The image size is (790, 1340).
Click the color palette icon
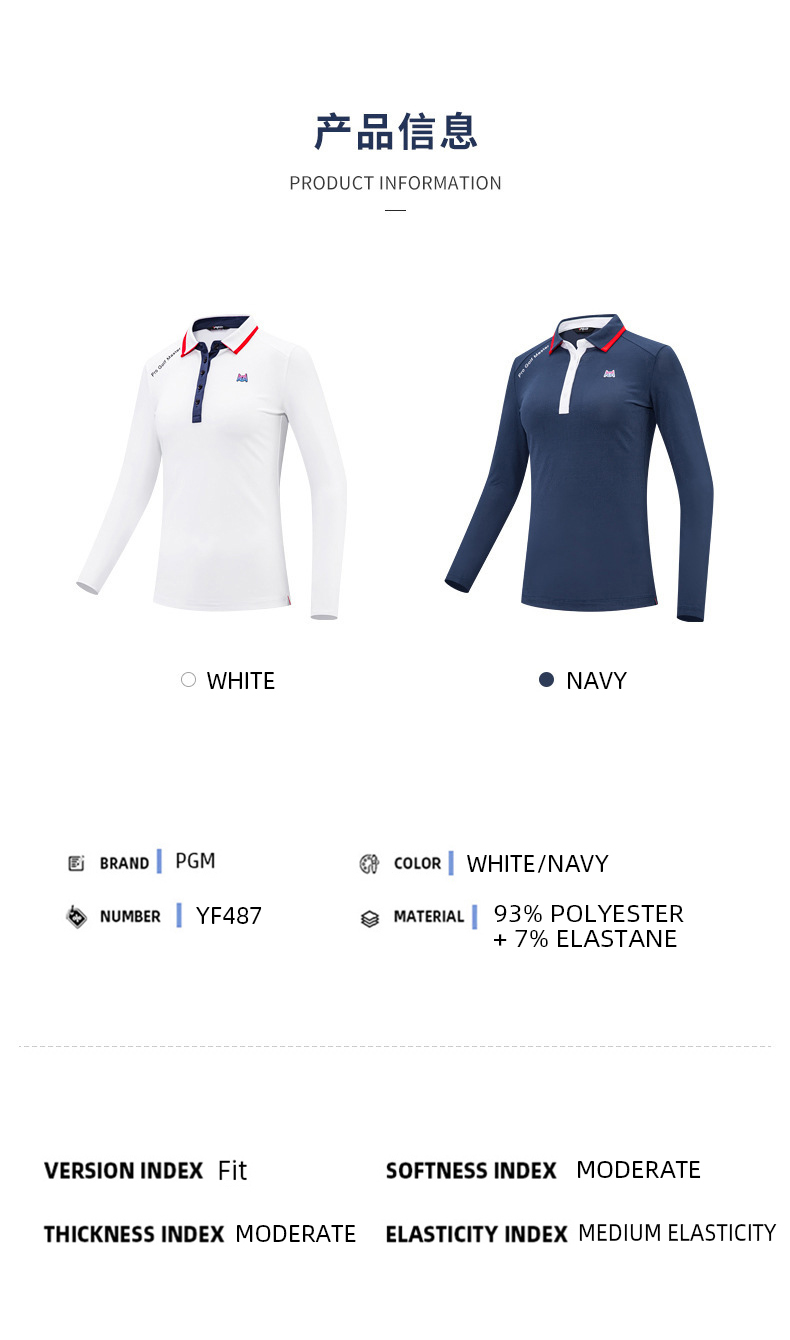pyautogui.click(x=369, y=864)
